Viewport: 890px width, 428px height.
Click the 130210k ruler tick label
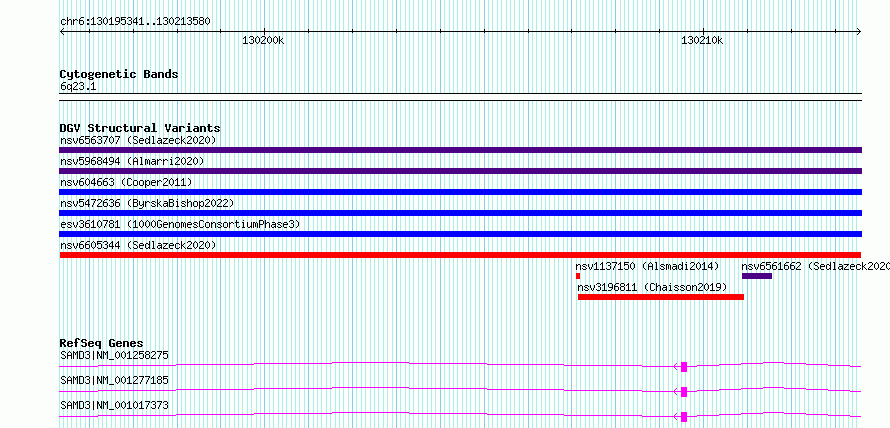coord(702,40)
